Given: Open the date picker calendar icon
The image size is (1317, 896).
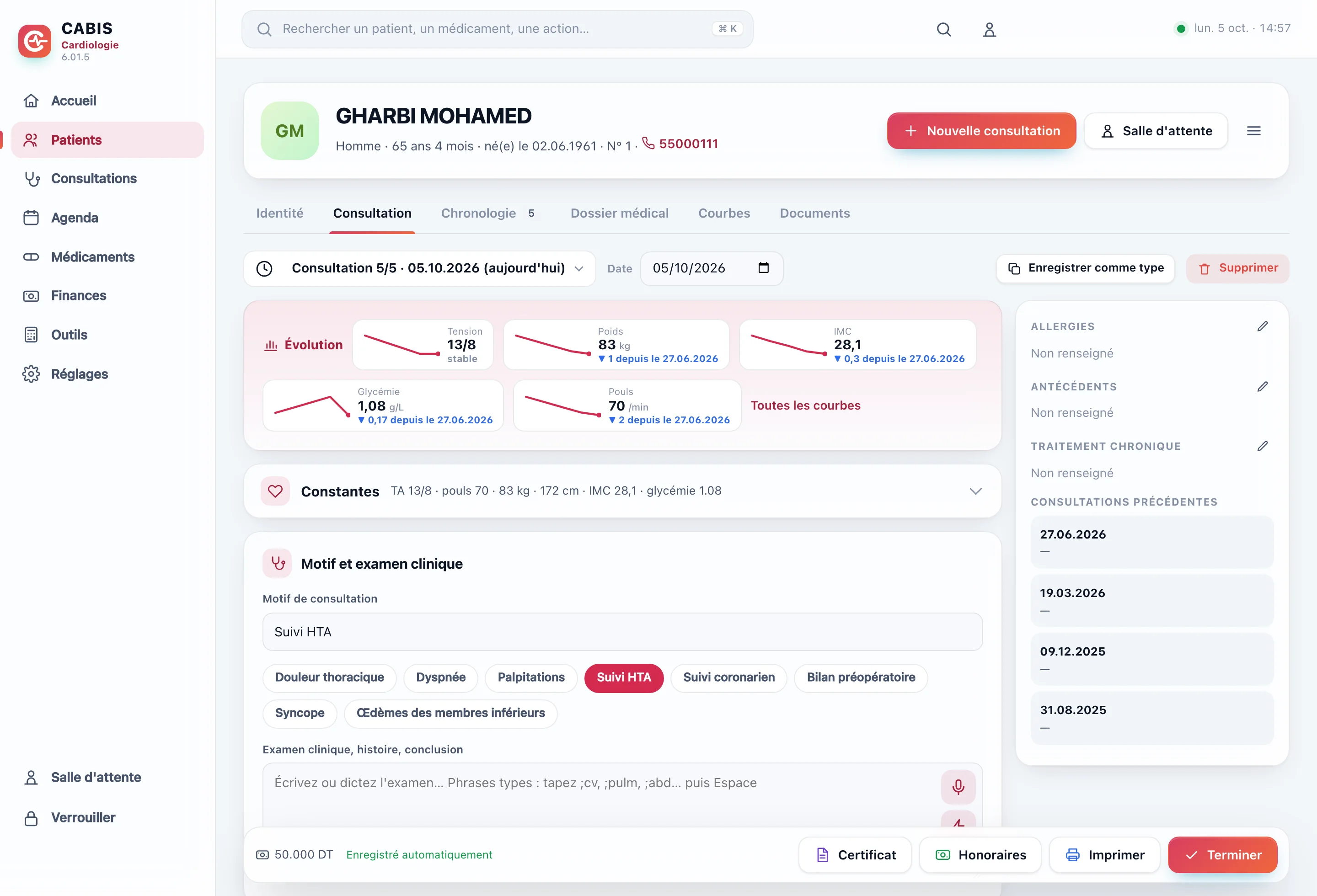Looking at the screenshot, I should click(763, 268).
